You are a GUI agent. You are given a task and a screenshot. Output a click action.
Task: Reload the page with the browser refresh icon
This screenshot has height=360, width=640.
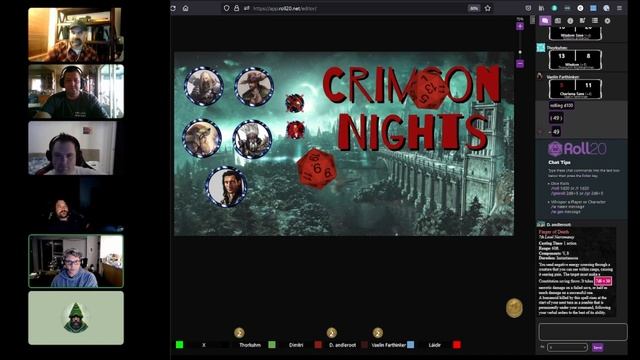(x=173, y=8)
